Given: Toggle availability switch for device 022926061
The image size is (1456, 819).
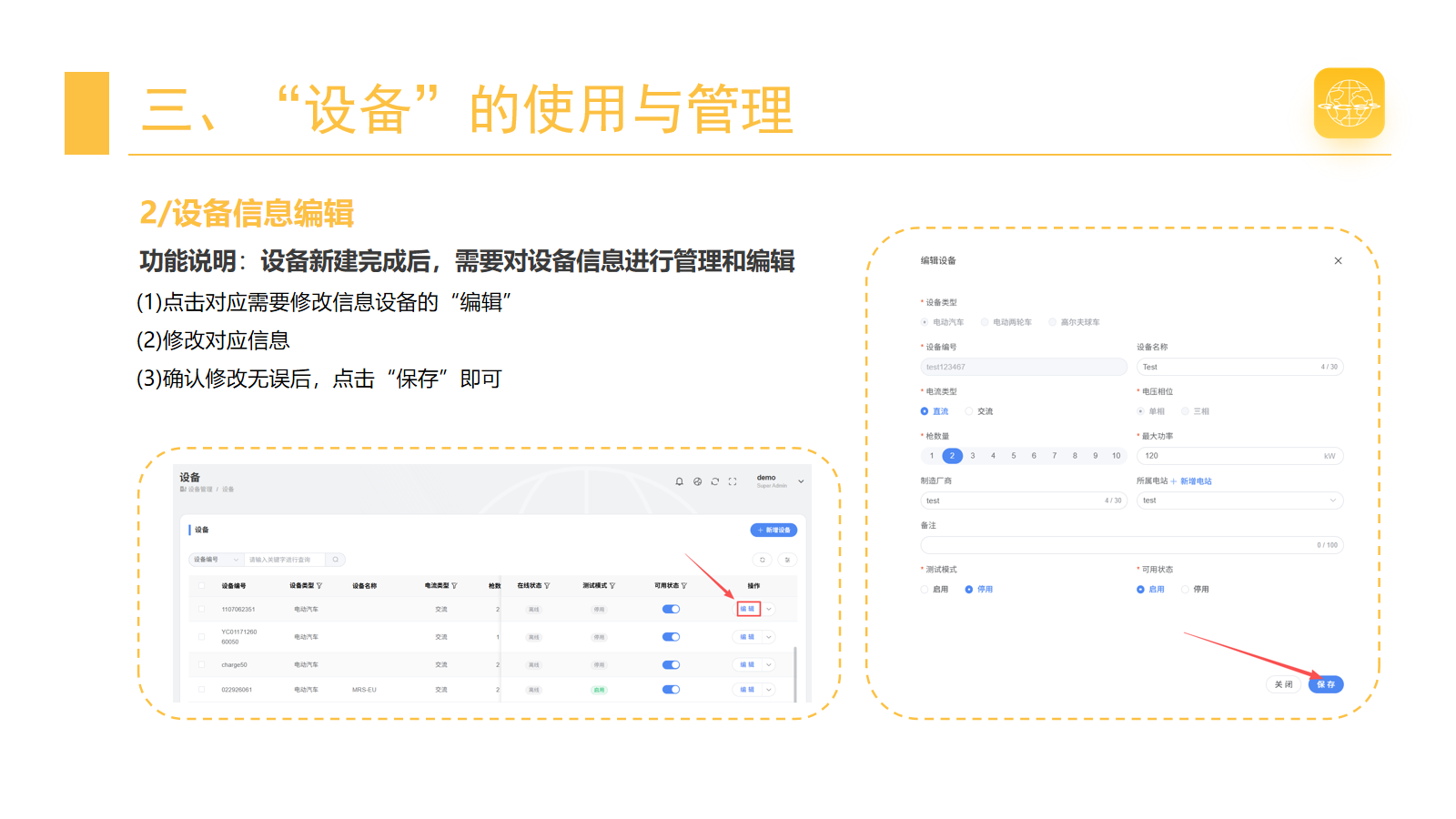Looking at the screenshot, I should click(x=672, y=690).
